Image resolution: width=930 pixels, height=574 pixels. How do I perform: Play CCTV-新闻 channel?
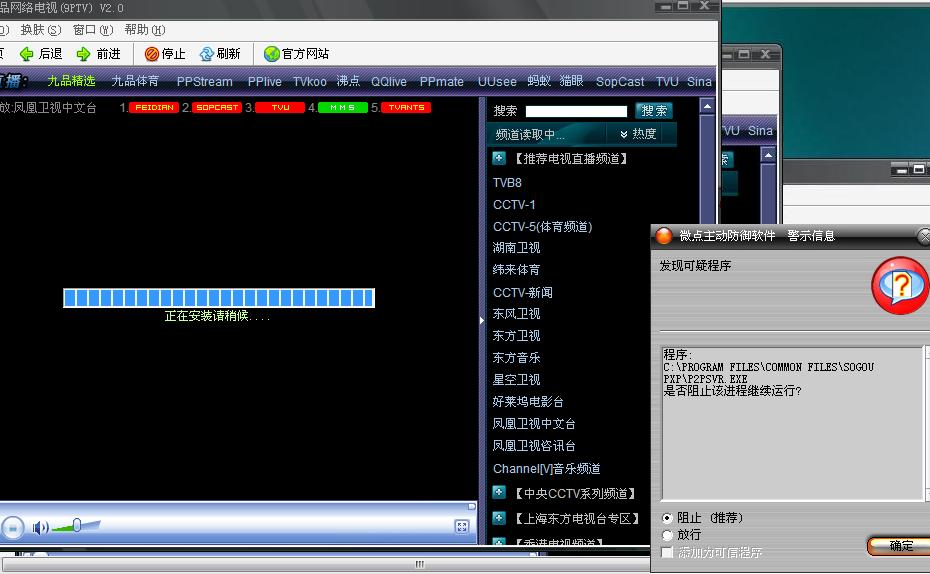(523, 292)
